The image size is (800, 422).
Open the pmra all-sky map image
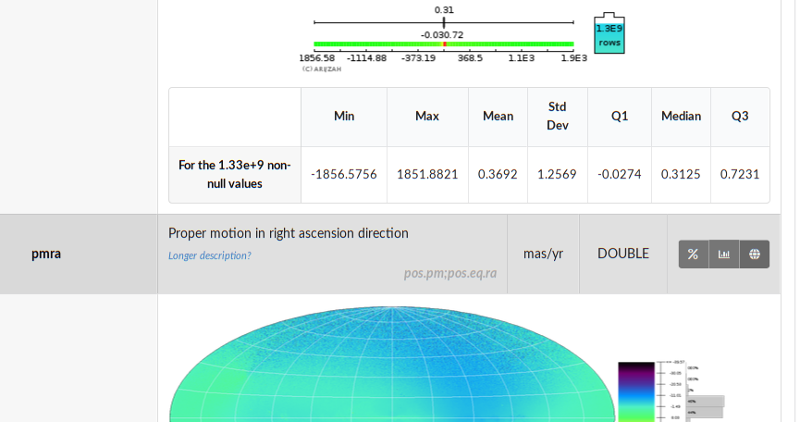pos(392,364)
